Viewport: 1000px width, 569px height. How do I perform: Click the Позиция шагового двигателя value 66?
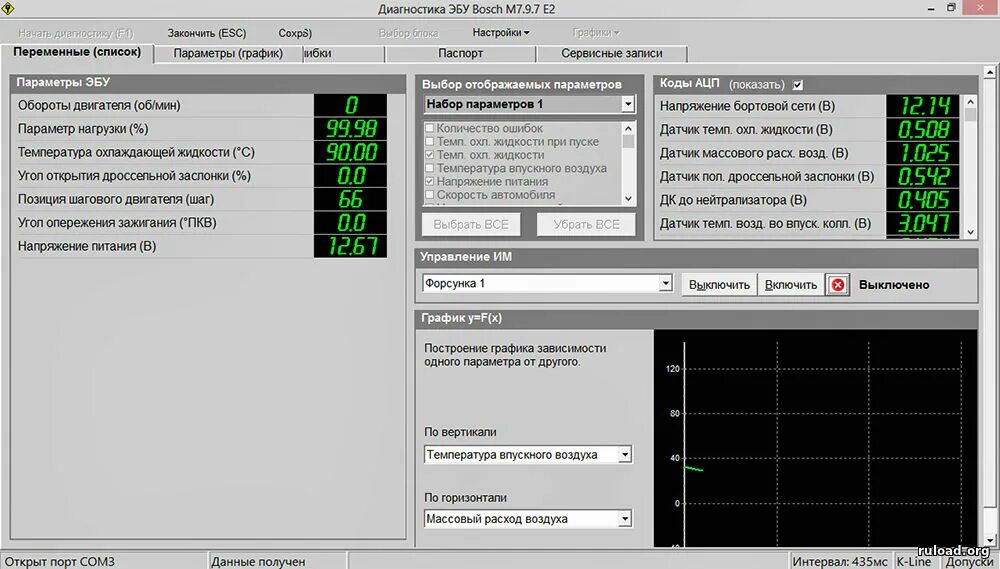point(350,199)
